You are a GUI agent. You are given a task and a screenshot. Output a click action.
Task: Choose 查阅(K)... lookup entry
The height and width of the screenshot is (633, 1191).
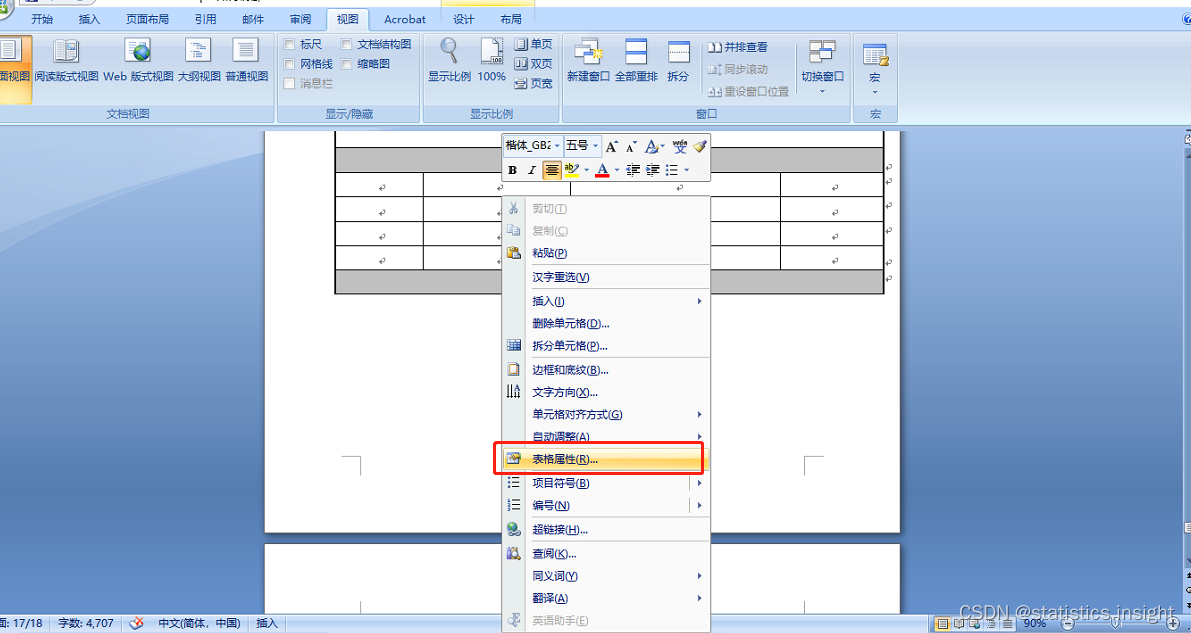click(x=605, y=553)
